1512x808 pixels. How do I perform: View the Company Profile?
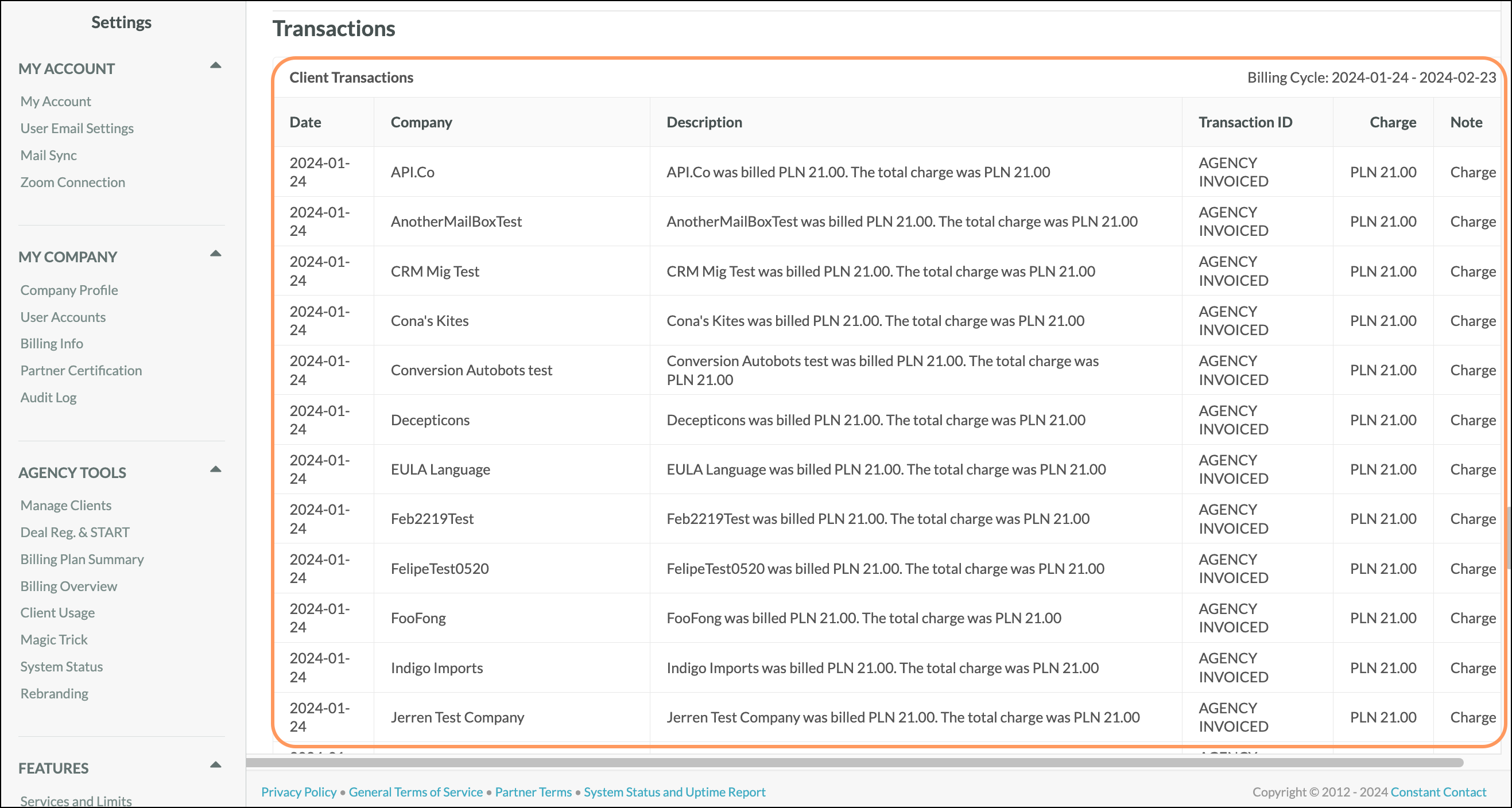point(69,290)
